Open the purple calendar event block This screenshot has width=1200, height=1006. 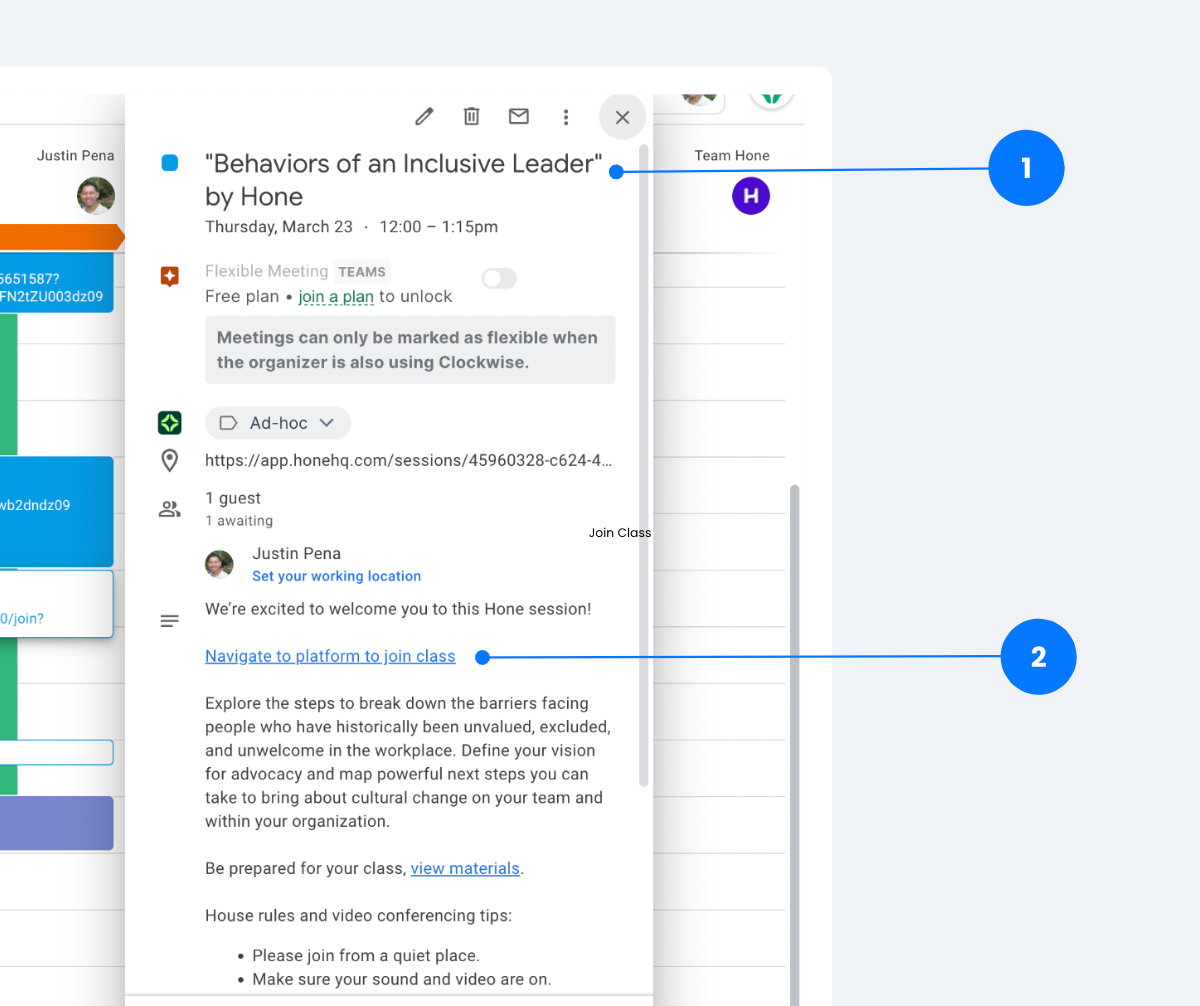tap(57, 823)
